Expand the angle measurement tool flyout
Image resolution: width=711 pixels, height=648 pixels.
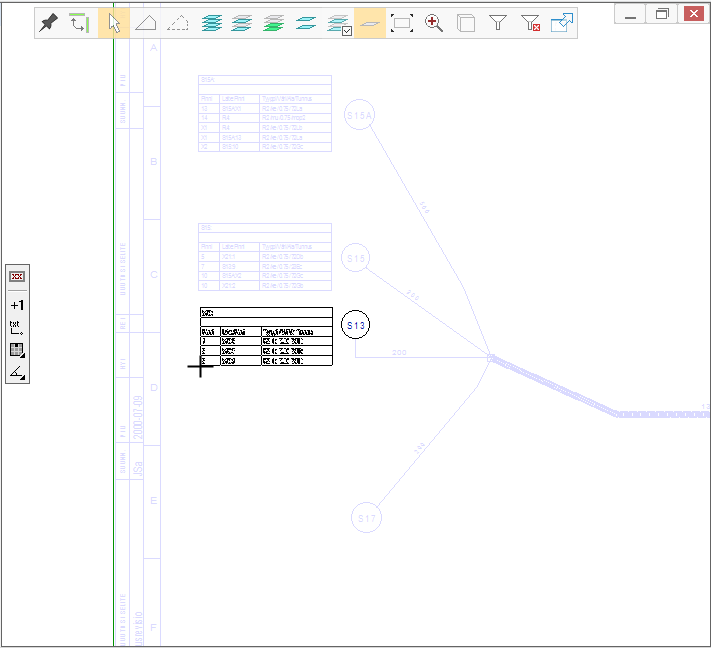pyautogui.click(x=17, y=373)
